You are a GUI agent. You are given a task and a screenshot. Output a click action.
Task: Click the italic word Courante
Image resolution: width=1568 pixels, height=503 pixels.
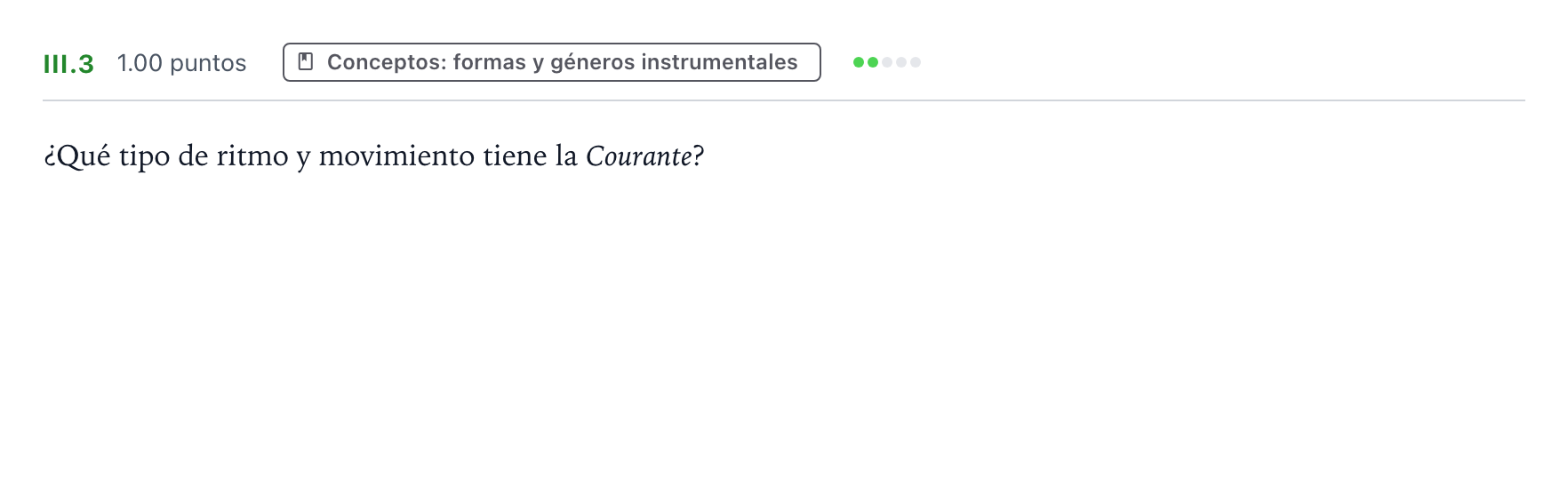click(638, 156)
